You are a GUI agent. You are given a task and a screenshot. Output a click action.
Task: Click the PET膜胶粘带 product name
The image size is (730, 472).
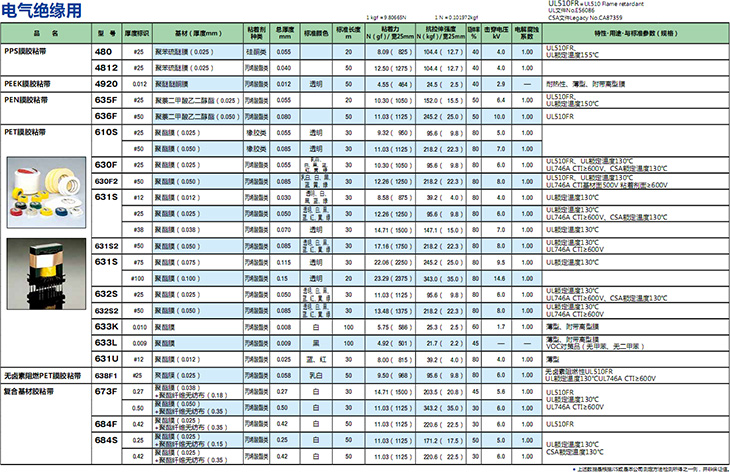25,132
